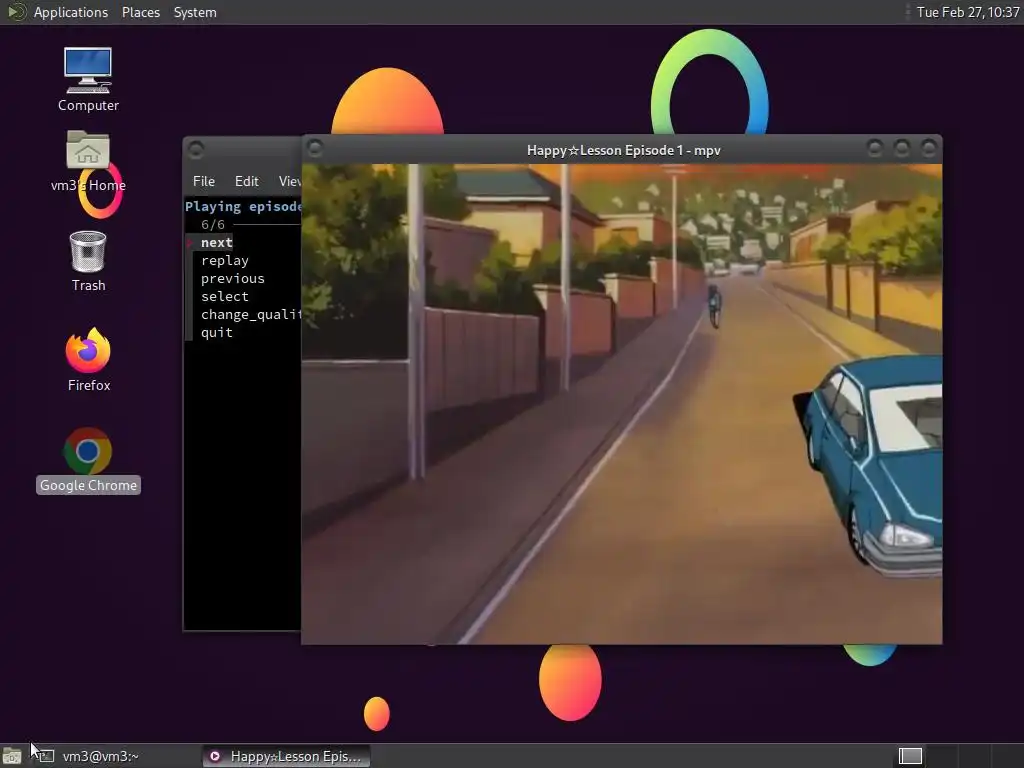Click the '6/6' counter in the terminal
Screen dimensions: 1024x768
213,225
